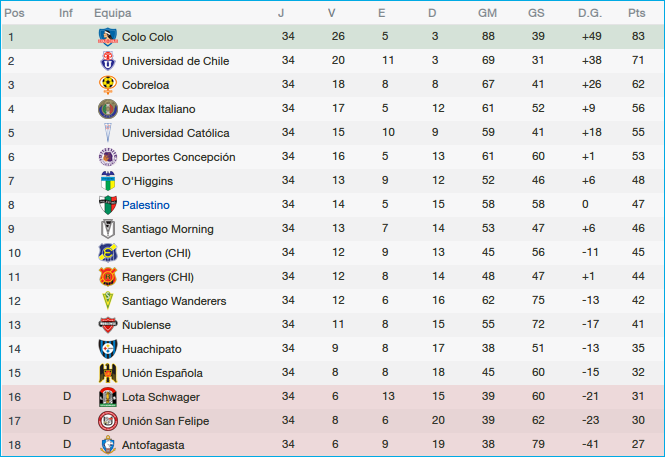
Task: Click the Universidad de Chile crest icon
Action: click(107, 61)
